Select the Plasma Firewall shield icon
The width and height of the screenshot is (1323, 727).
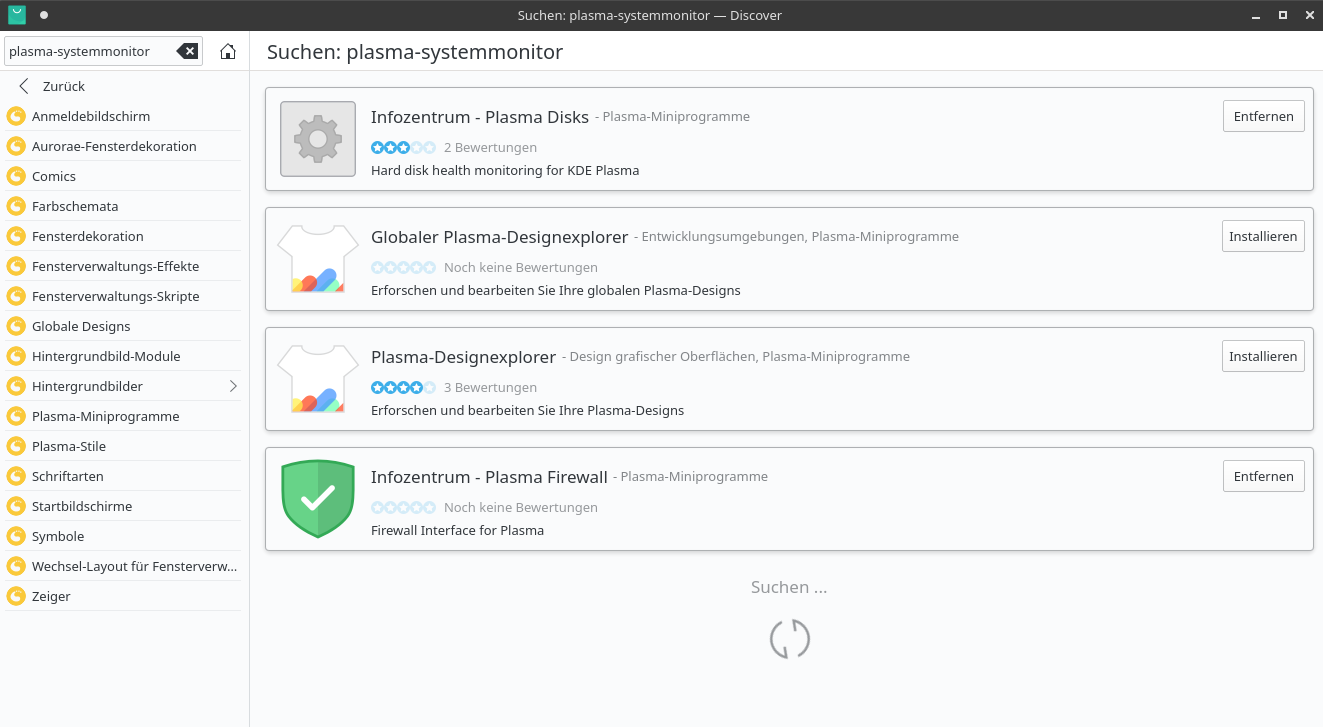coord(317,498)
